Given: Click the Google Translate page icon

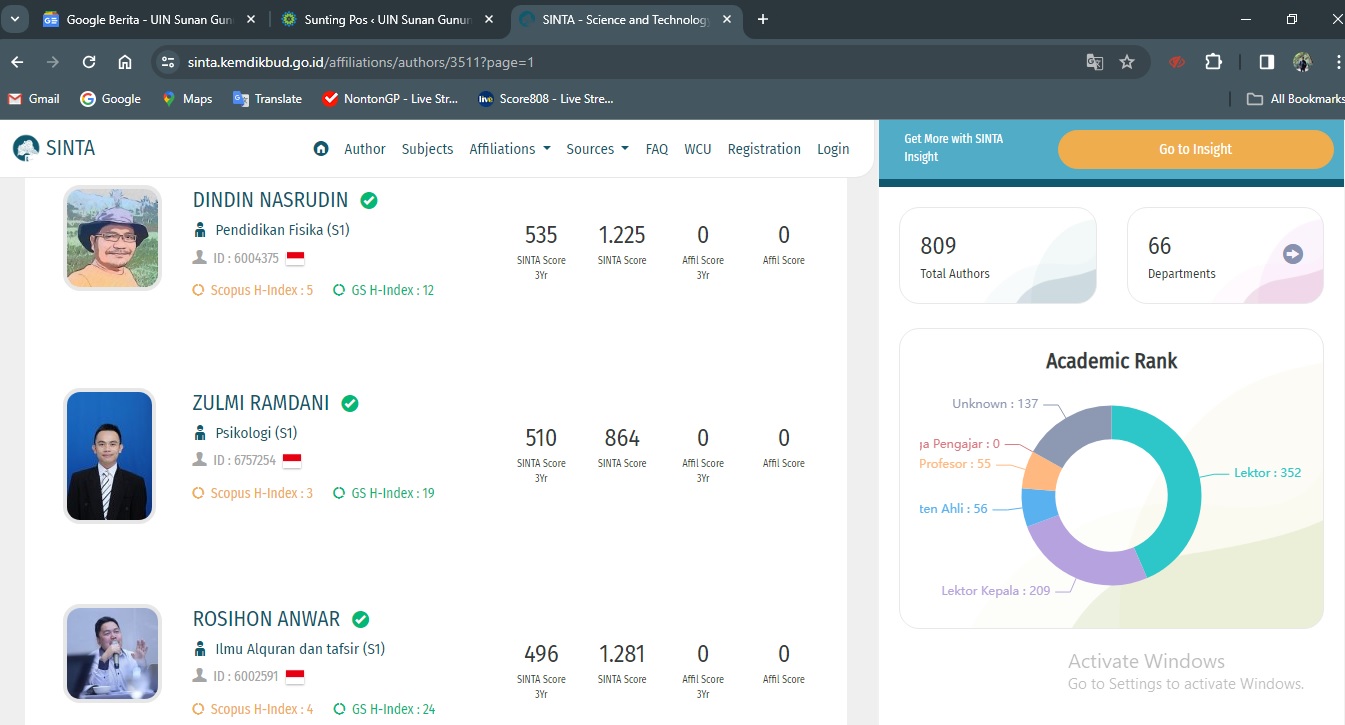Looking at the screenshot, I should [1095, 62].
